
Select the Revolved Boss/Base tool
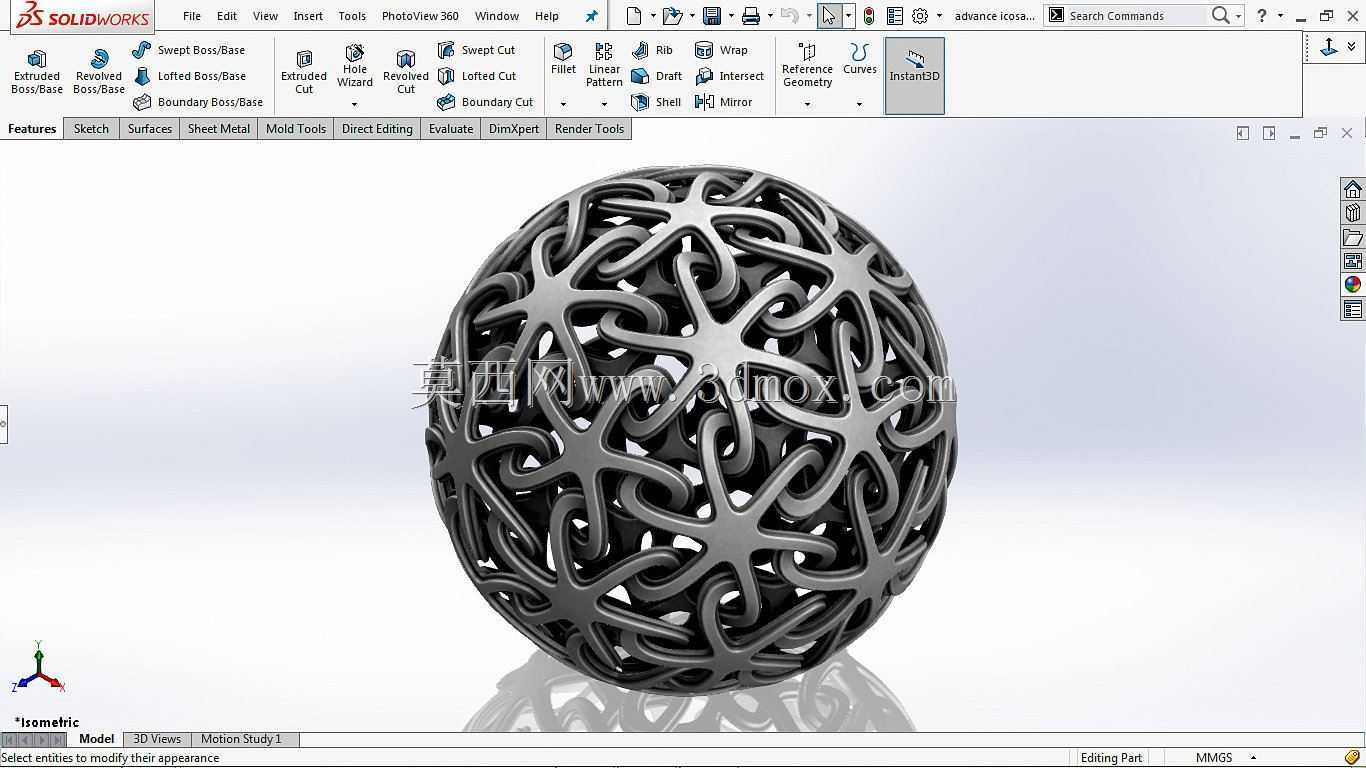click(99, 72)
